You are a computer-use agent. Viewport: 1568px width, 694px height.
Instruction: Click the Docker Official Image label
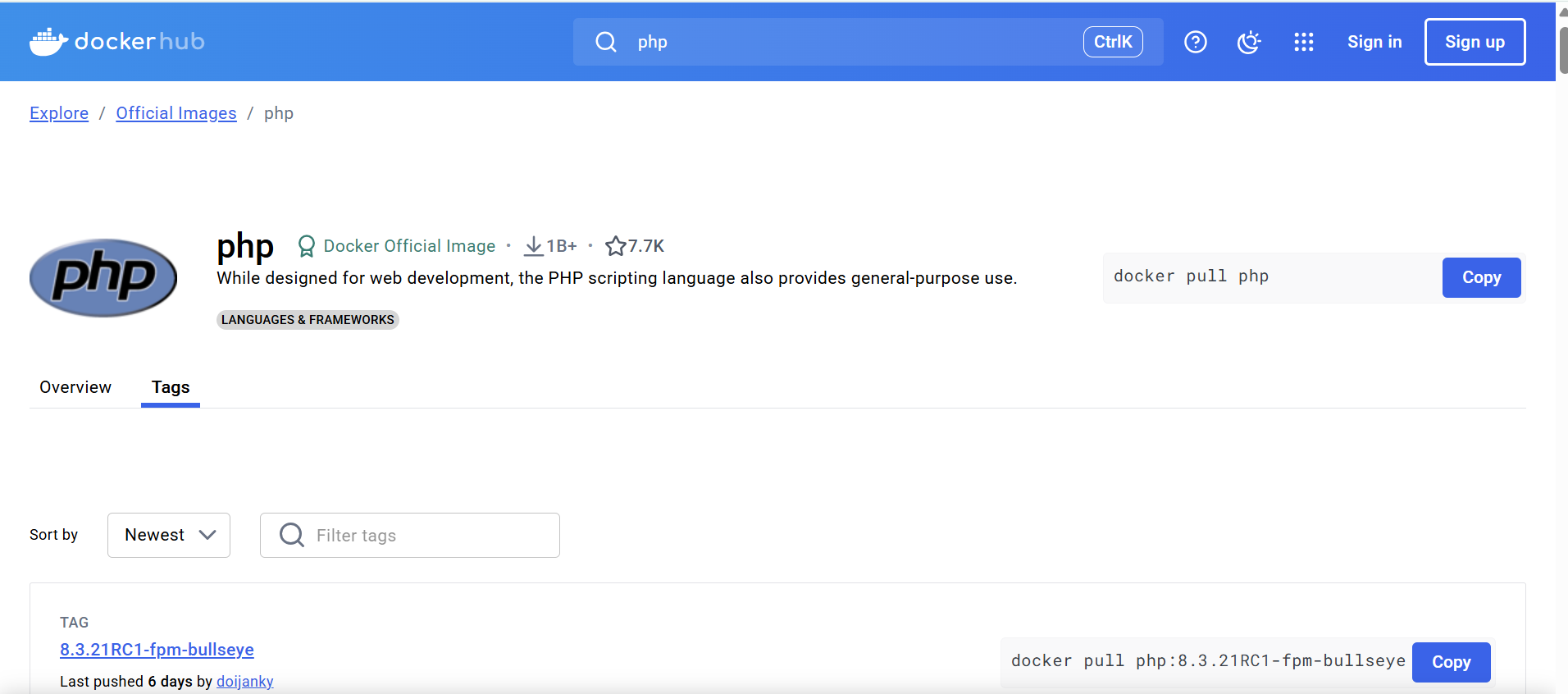coord(409,246)
